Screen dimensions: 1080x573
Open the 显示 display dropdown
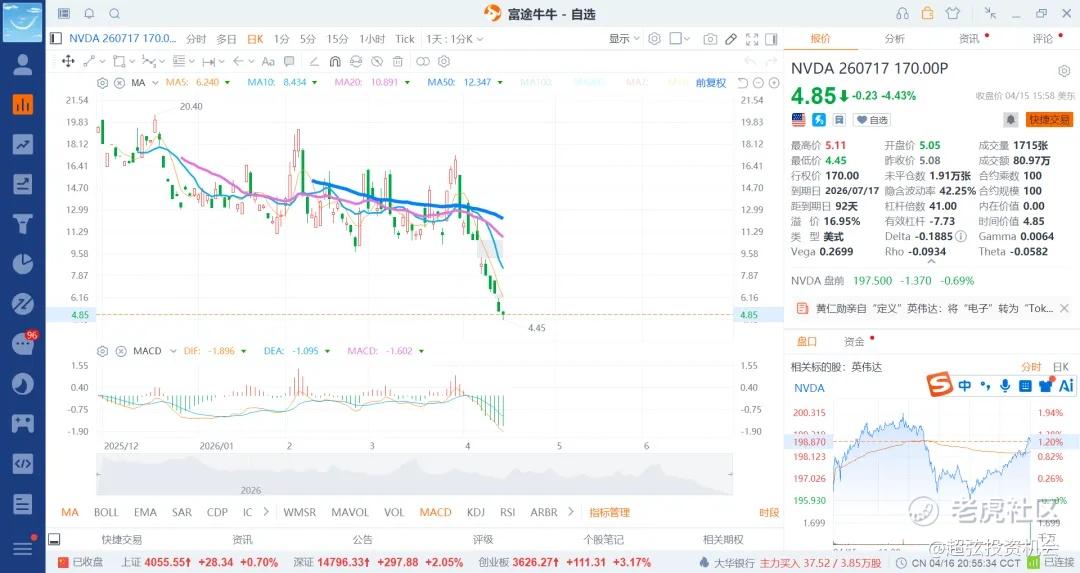pos(624,39)
